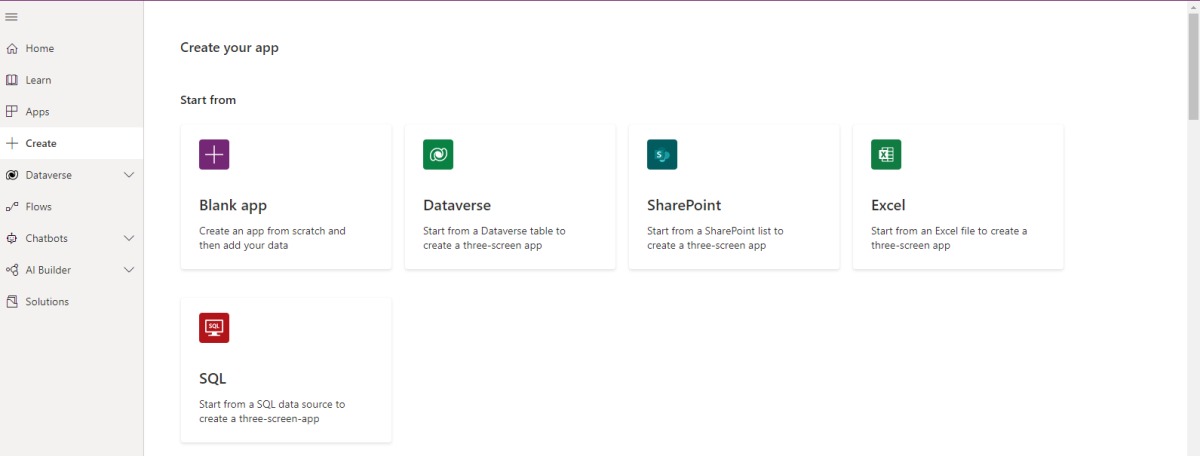The width and height of the screenshot is (1200, 456).
Task: Click the red SQL card icon
Action: click(x=214, y=328)
